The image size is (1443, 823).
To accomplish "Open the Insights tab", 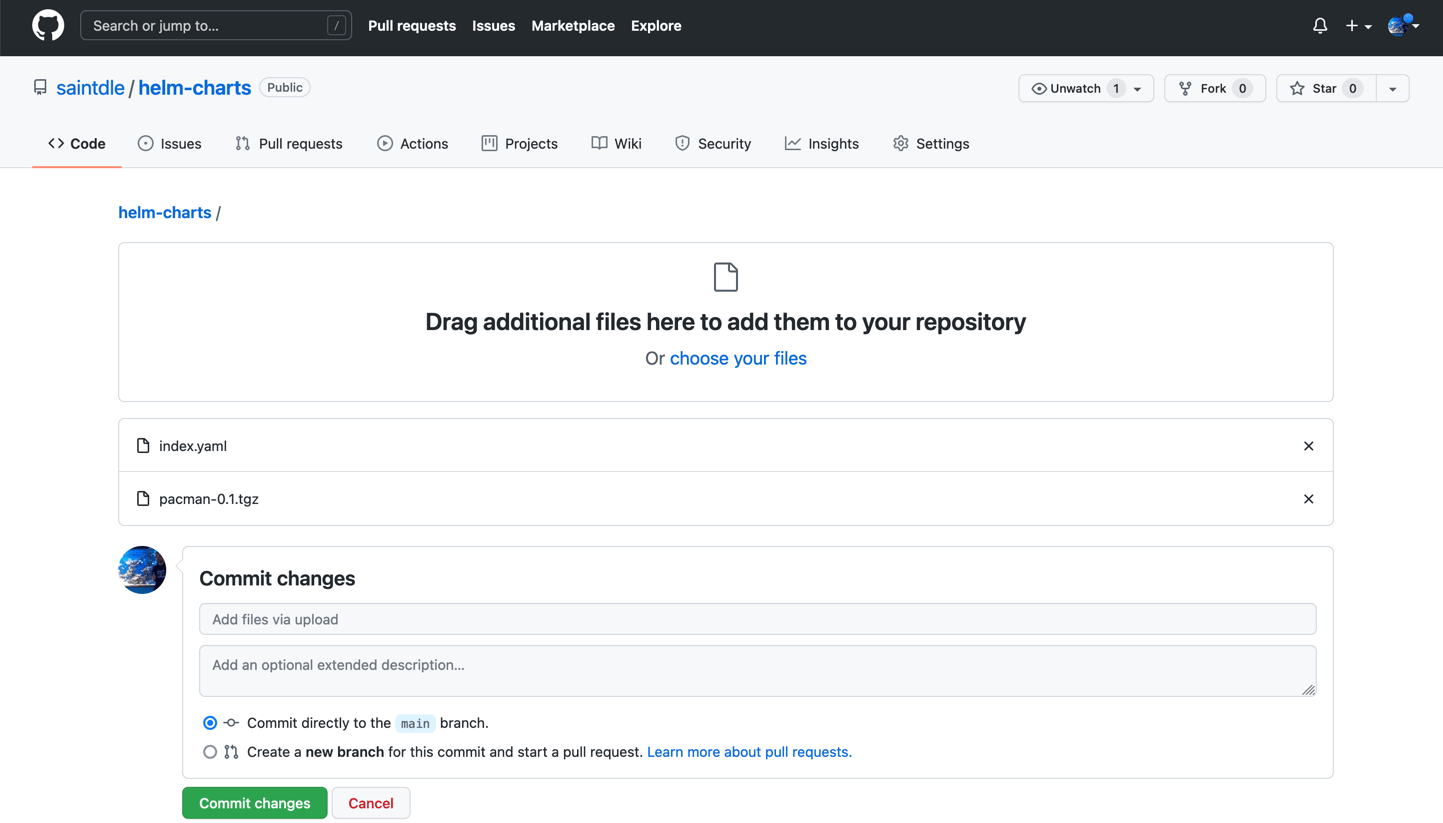I will [822, 144].
